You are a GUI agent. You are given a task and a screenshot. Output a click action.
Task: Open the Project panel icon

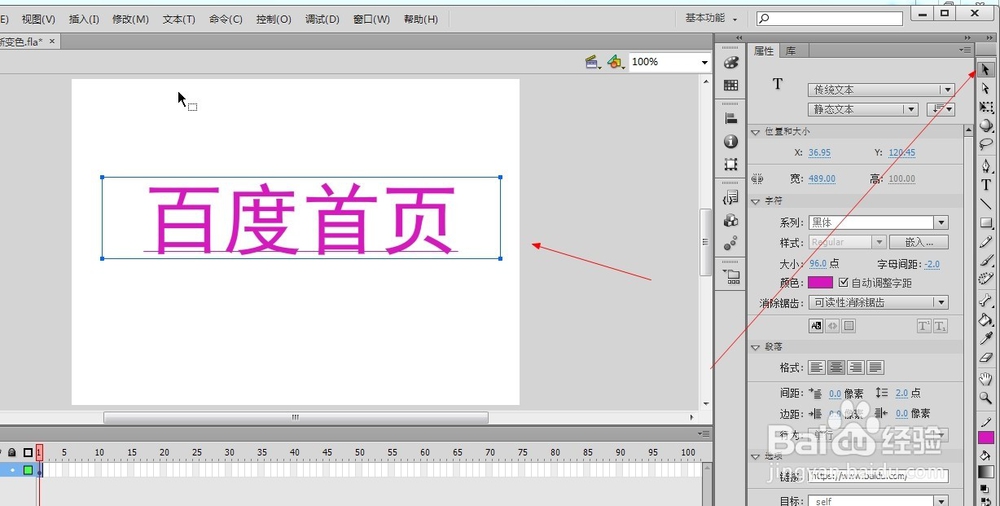pos(731,276)
